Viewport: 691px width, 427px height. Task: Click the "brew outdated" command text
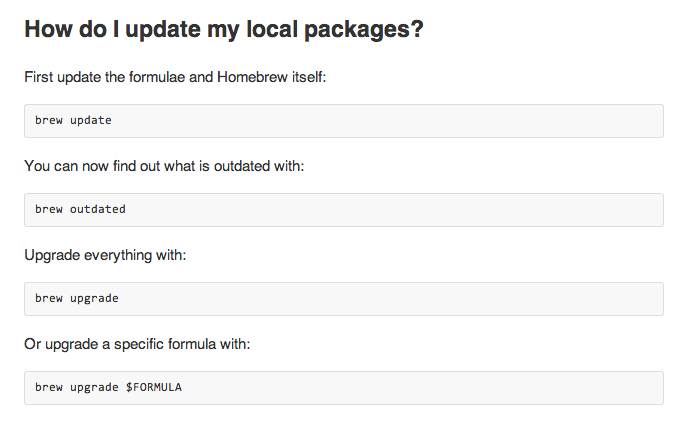tap(80, 209)
